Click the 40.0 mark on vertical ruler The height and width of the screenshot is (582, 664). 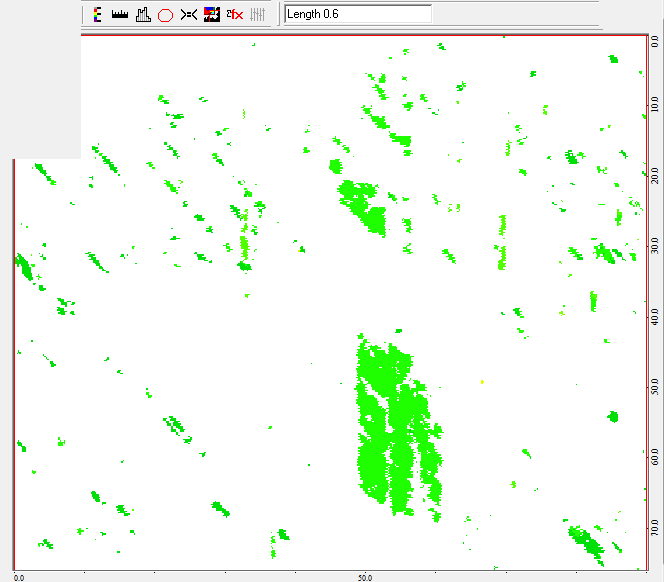[x=654, y=316]
